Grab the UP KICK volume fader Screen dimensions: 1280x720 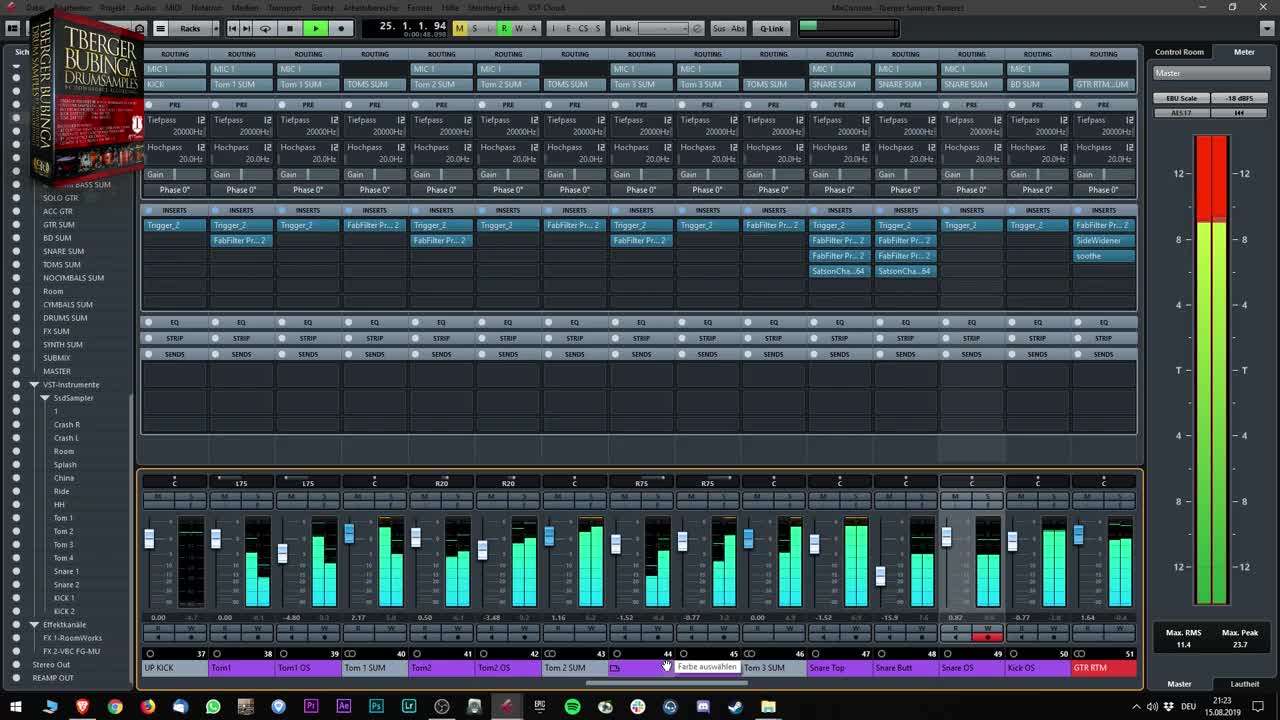point(149,538)
